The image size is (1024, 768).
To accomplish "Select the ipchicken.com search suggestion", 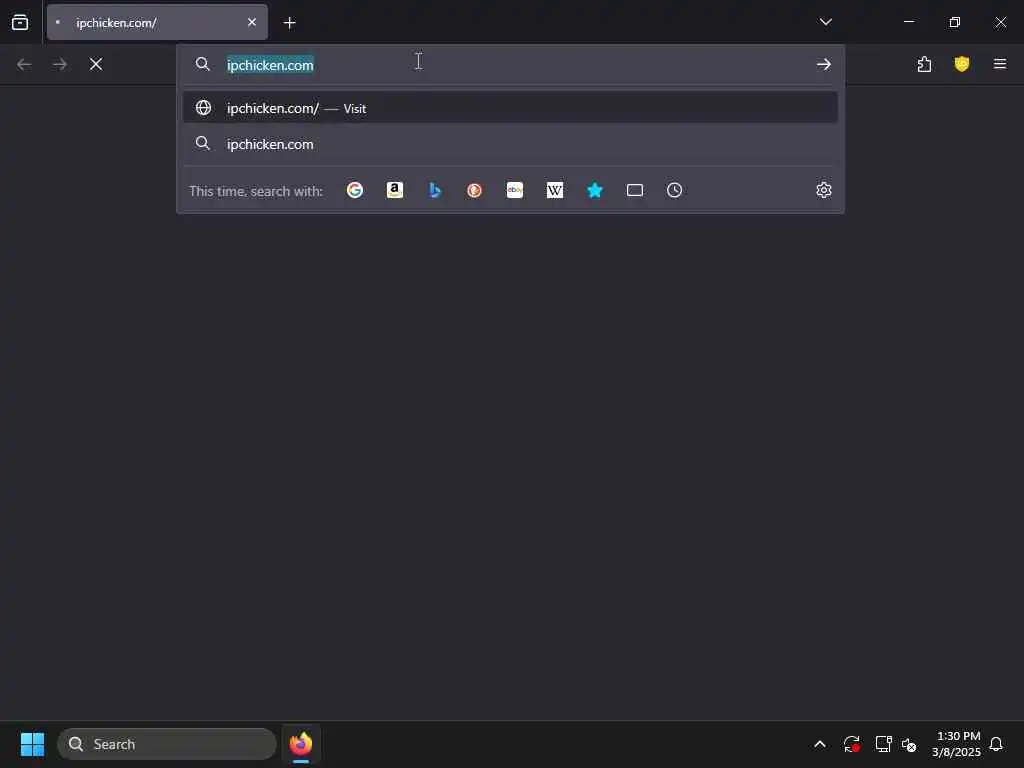I will tap(510, 144).
